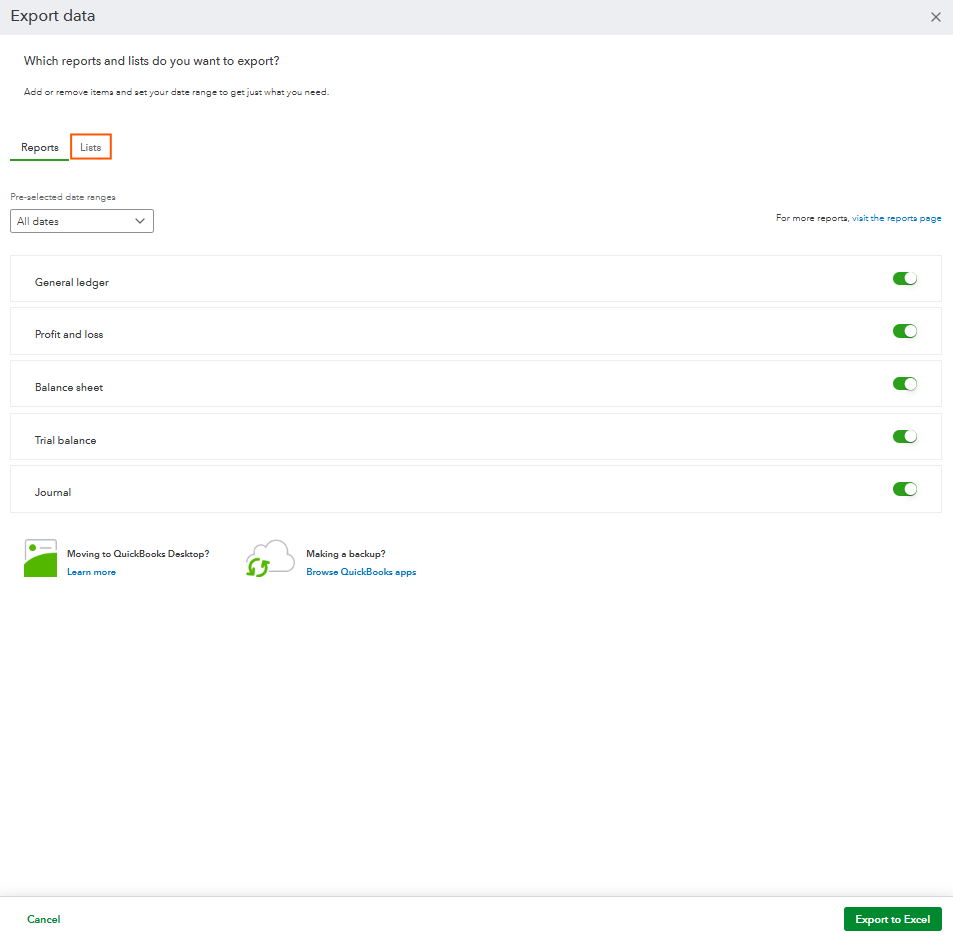
Task: Click the Export to Excel button
Action: click(x=892, y=919)
